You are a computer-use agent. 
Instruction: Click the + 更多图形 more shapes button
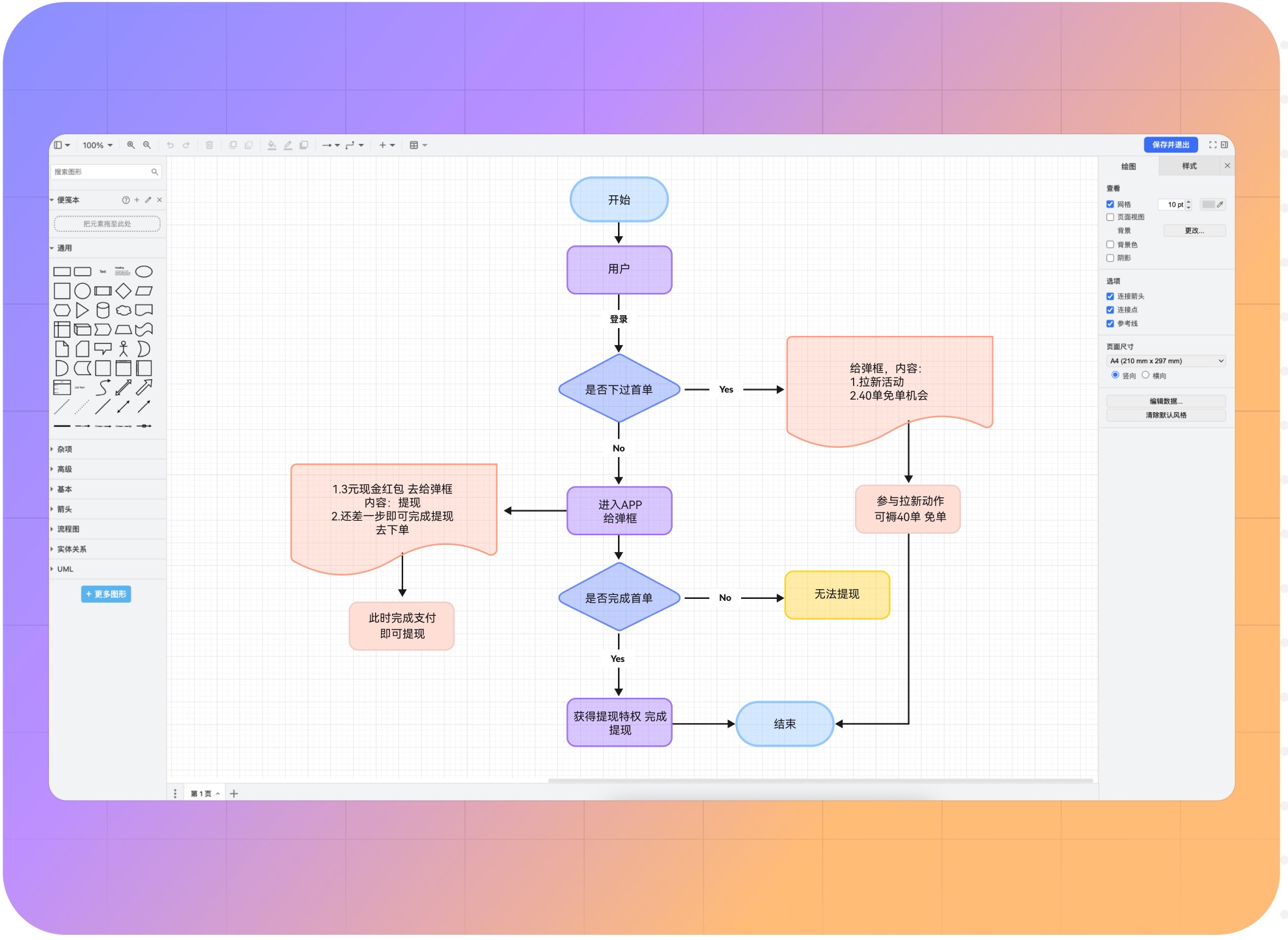pos(106,594)
